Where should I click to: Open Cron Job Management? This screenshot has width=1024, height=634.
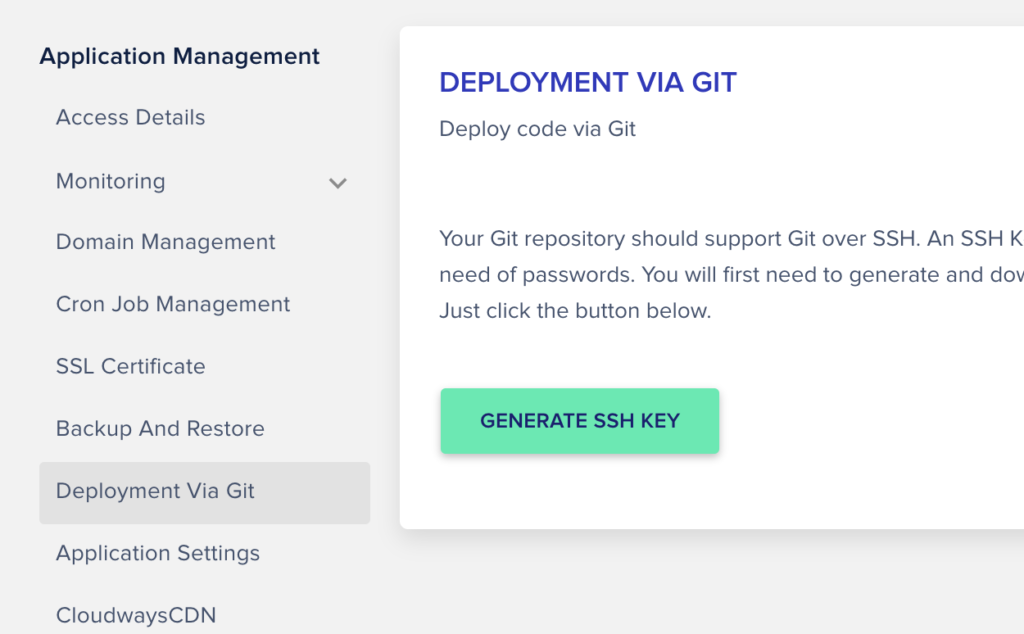[172, 304]
